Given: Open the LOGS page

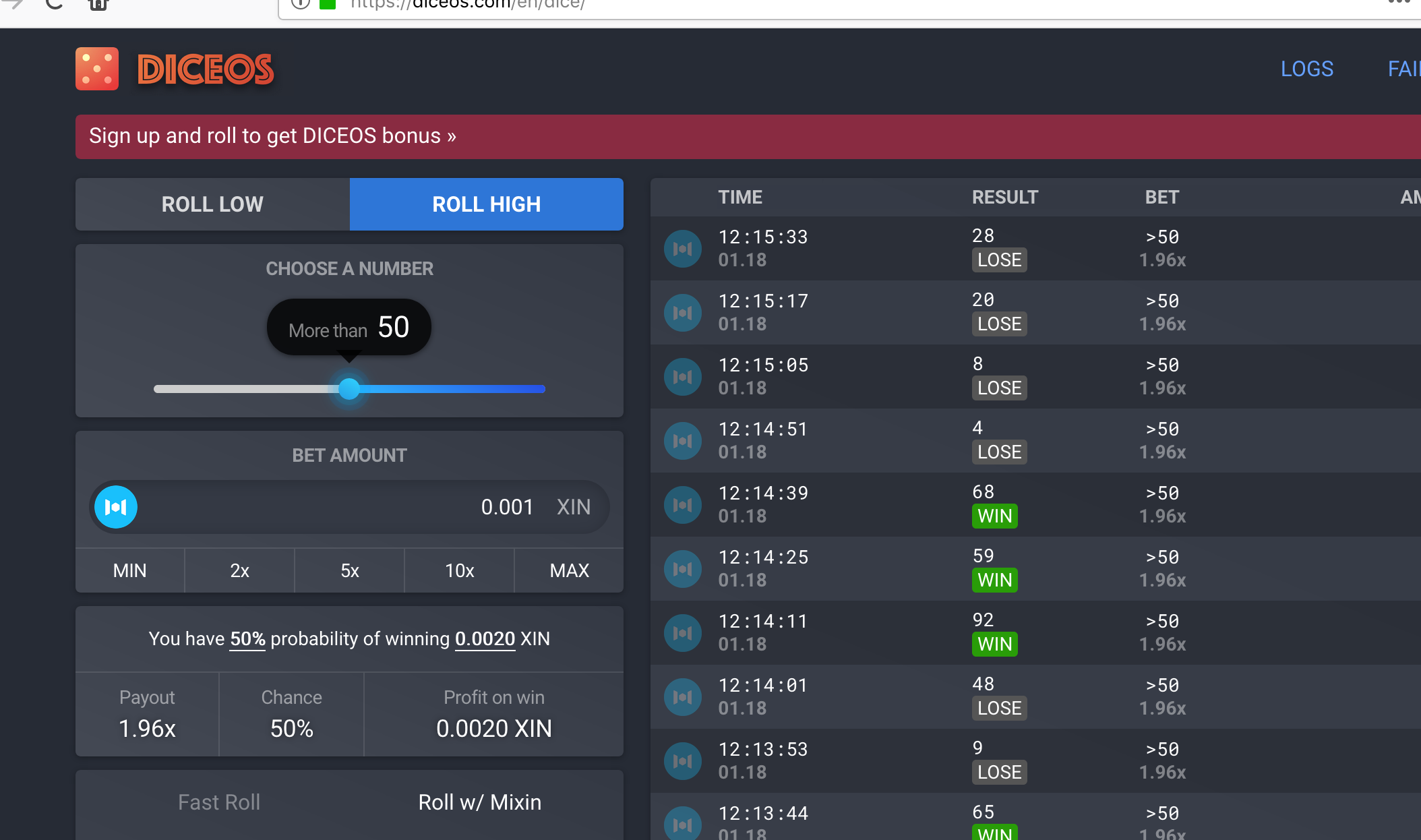Looking at the screenshot, I should 1306,69.
